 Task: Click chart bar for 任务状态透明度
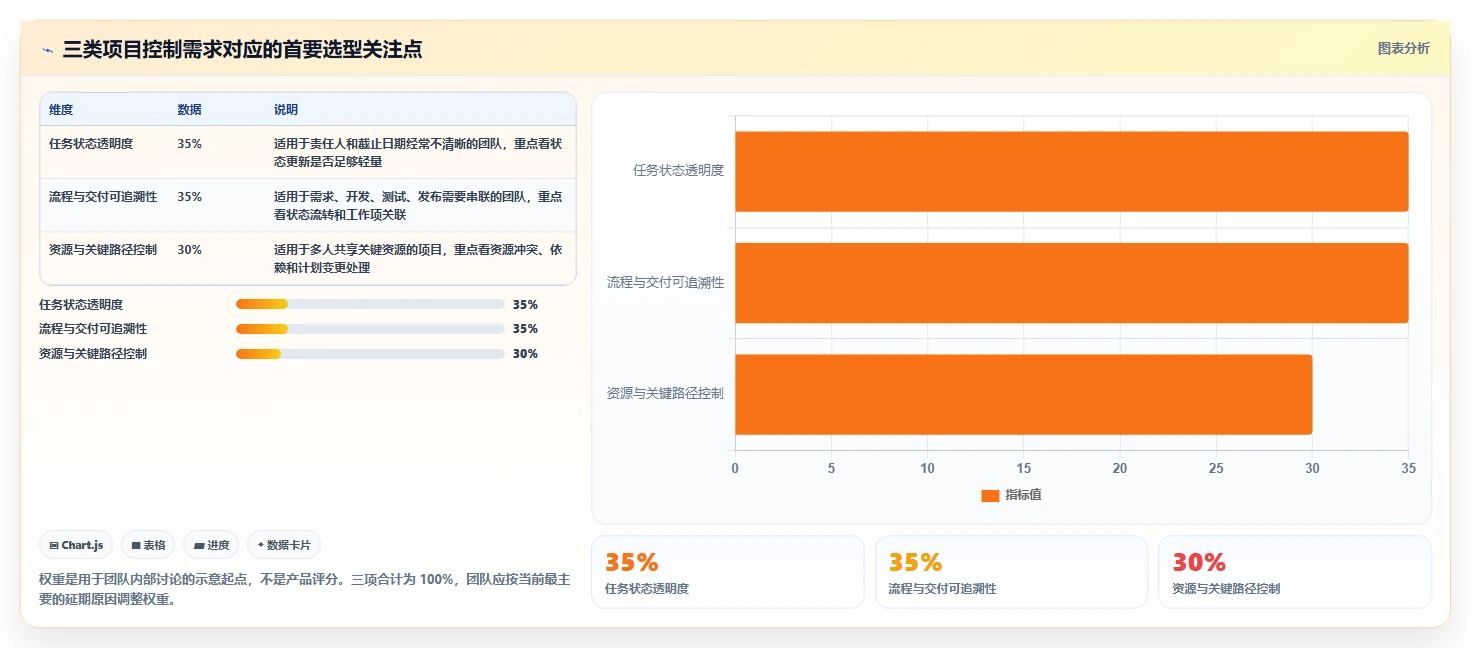[1072, 171]
